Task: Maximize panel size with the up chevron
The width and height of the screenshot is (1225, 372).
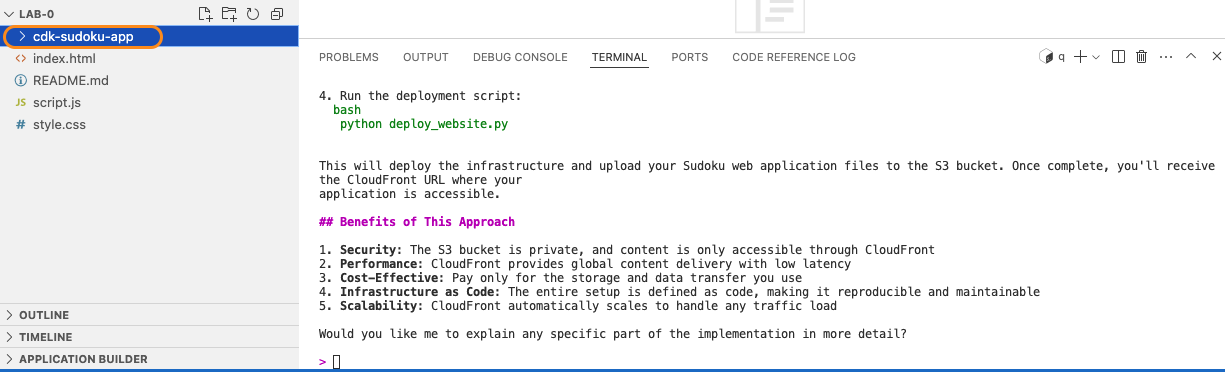Action: [x=1191, y=57]
